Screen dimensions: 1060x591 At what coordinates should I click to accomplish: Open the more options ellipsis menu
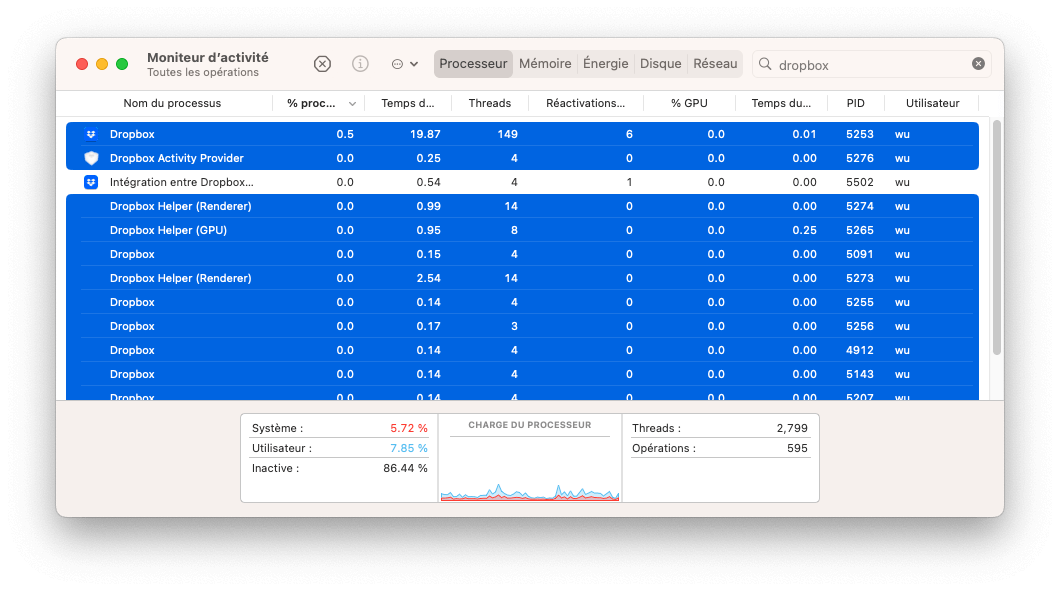tap(405, 64)
